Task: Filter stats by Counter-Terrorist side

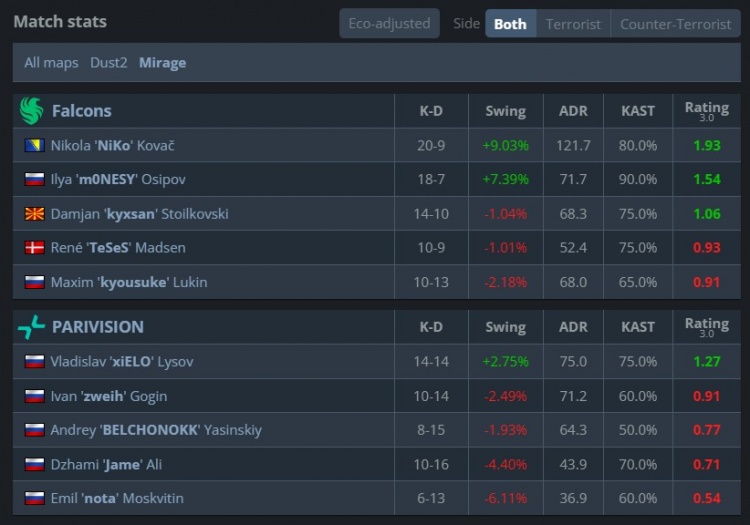Action: (675, 24)
